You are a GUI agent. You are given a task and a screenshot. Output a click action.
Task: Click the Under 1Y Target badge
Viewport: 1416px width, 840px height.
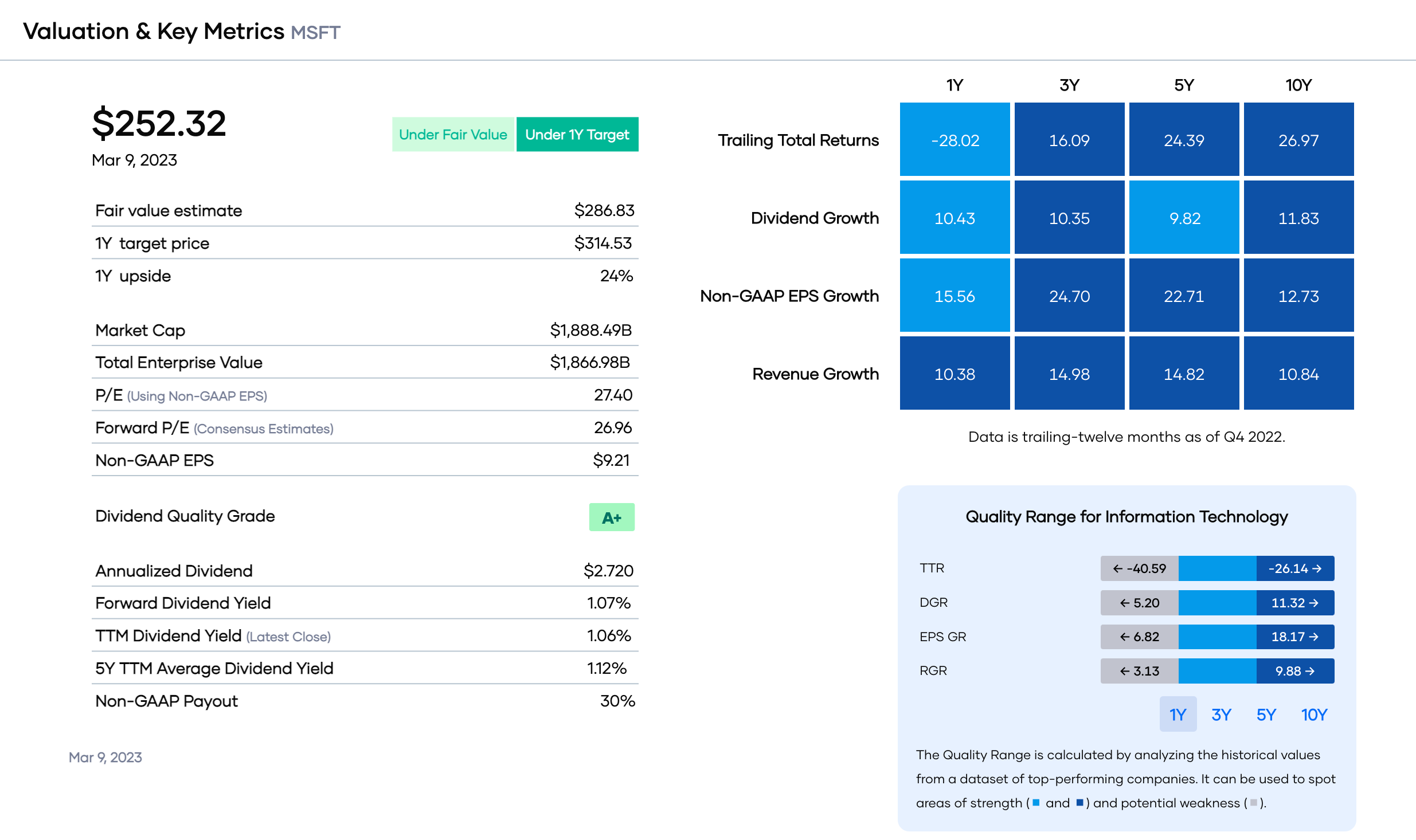[577, 135]
